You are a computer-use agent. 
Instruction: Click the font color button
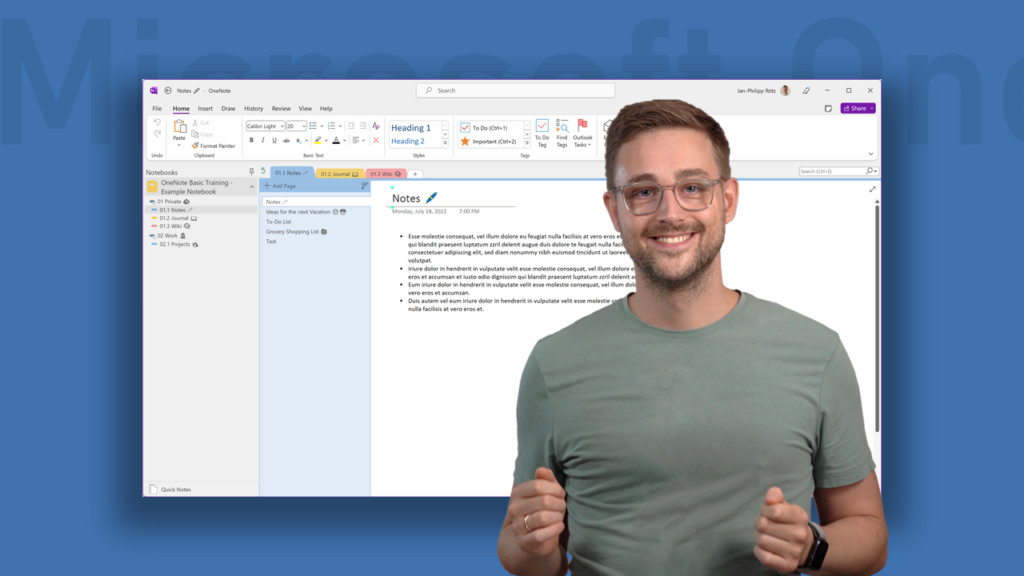coord(336,140)
